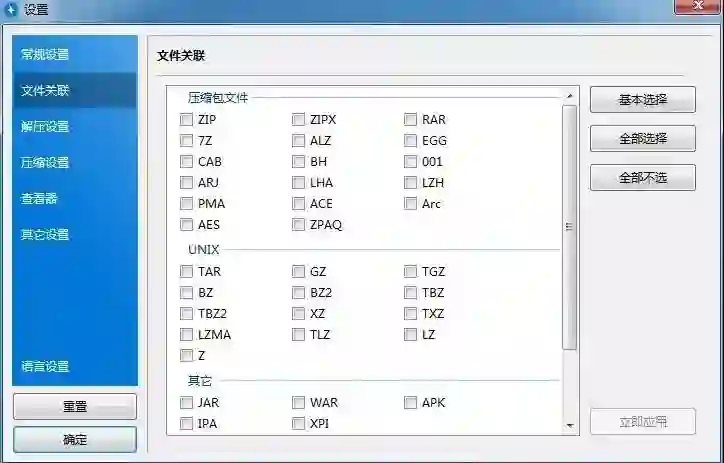724x463 pixels.
Task: Tick the TXZ checkbox
Action: point(410,313)
